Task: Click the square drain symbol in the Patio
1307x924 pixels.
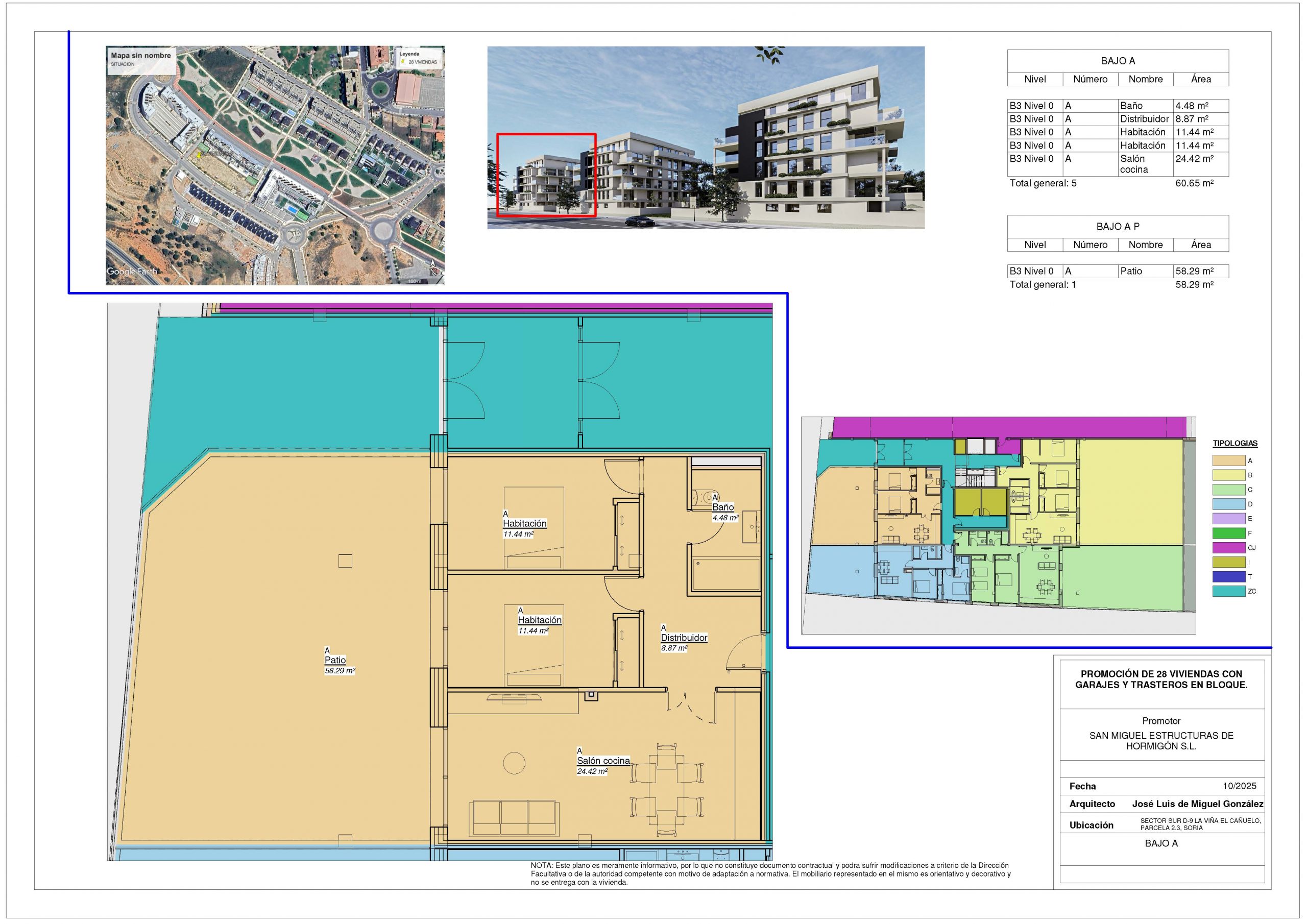Action: tap(345, 561)
